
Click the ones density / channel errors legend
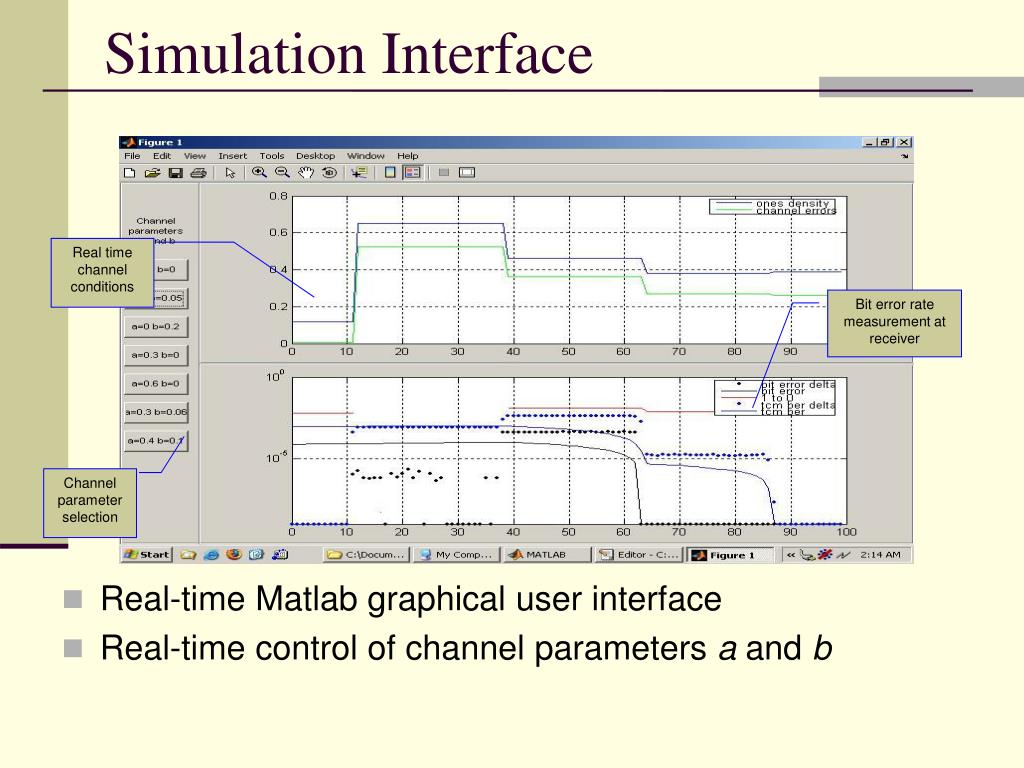[x=773, y=207]
